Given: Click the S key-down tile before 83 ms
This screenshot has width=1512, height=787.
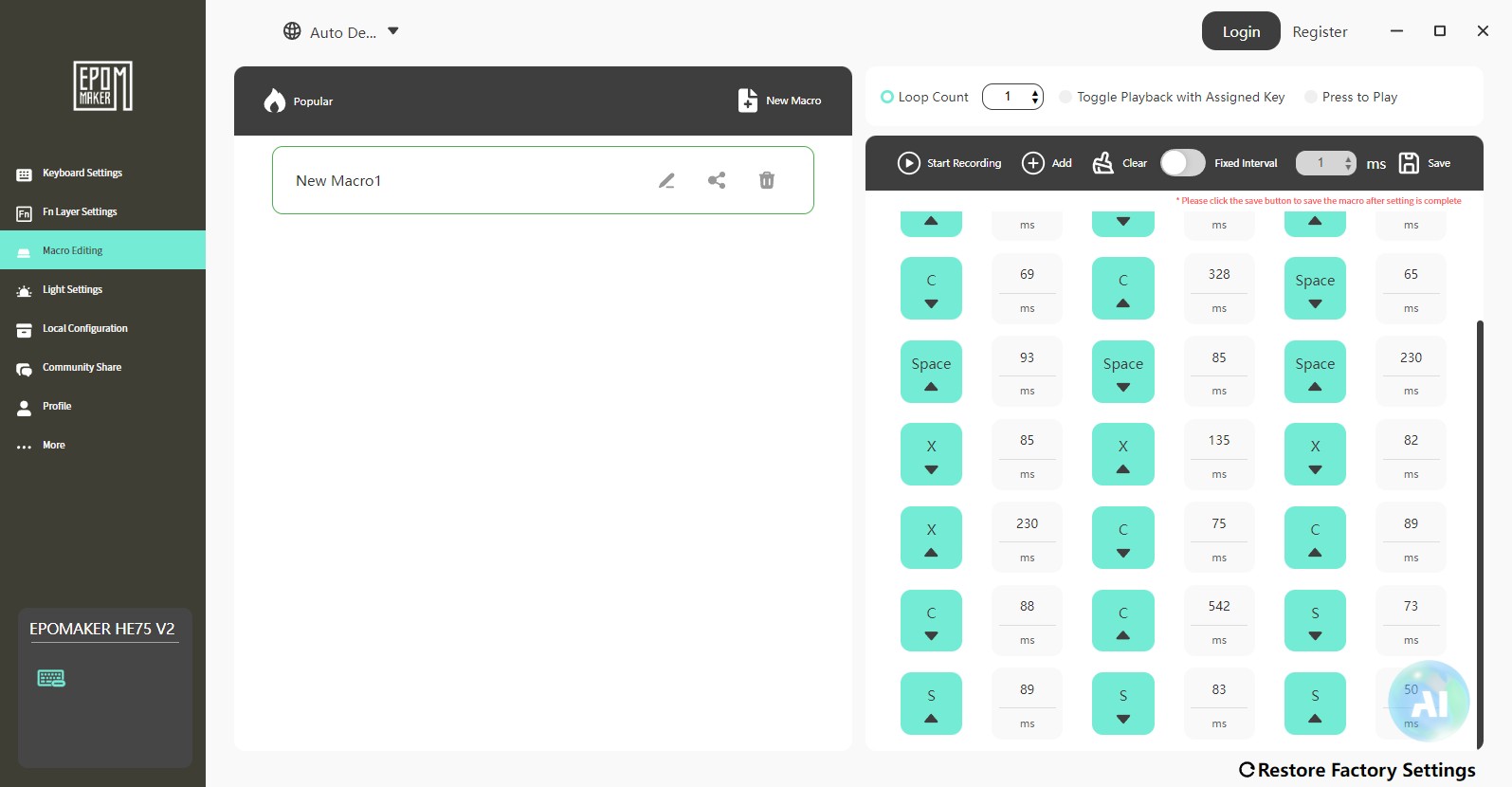Looking at the screenshot, I should pos(1123,704).
